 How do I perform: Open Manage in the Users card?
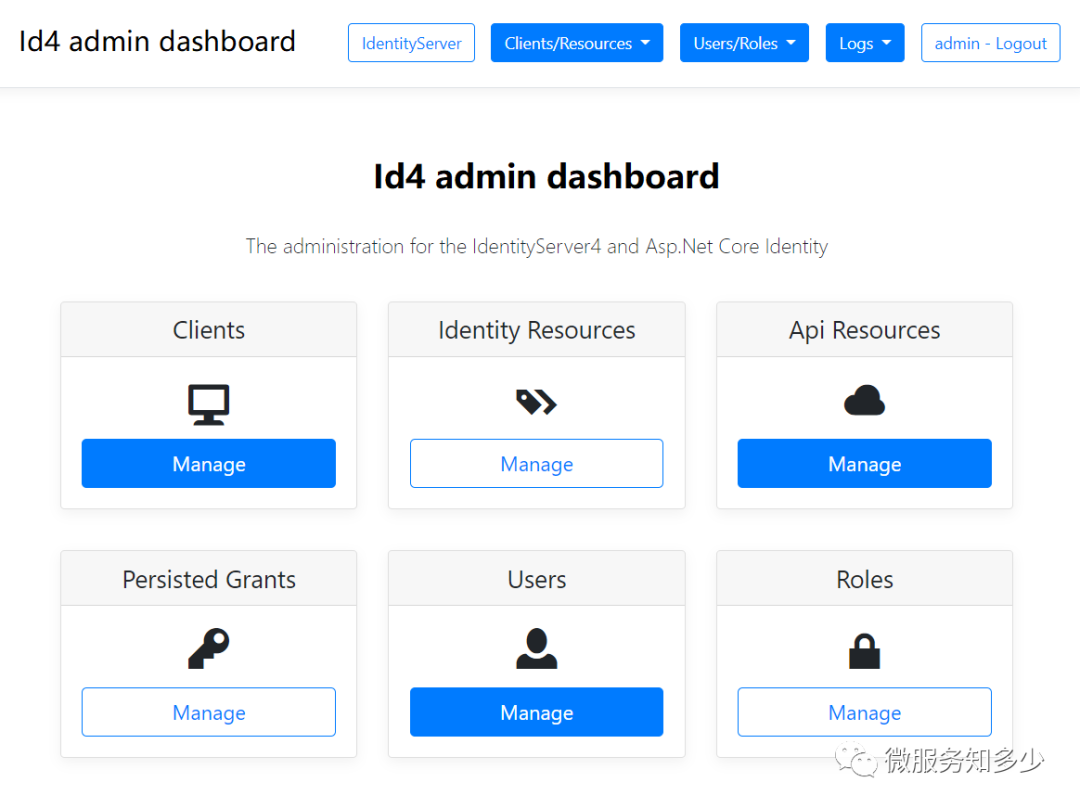tap(537, 712)
